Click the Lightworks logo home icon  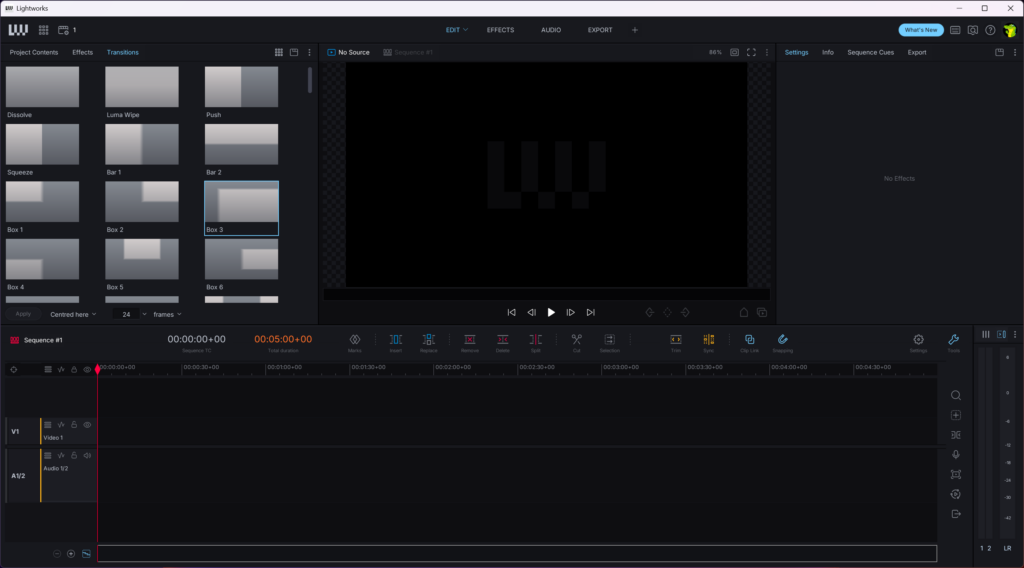tap(18, 30)
